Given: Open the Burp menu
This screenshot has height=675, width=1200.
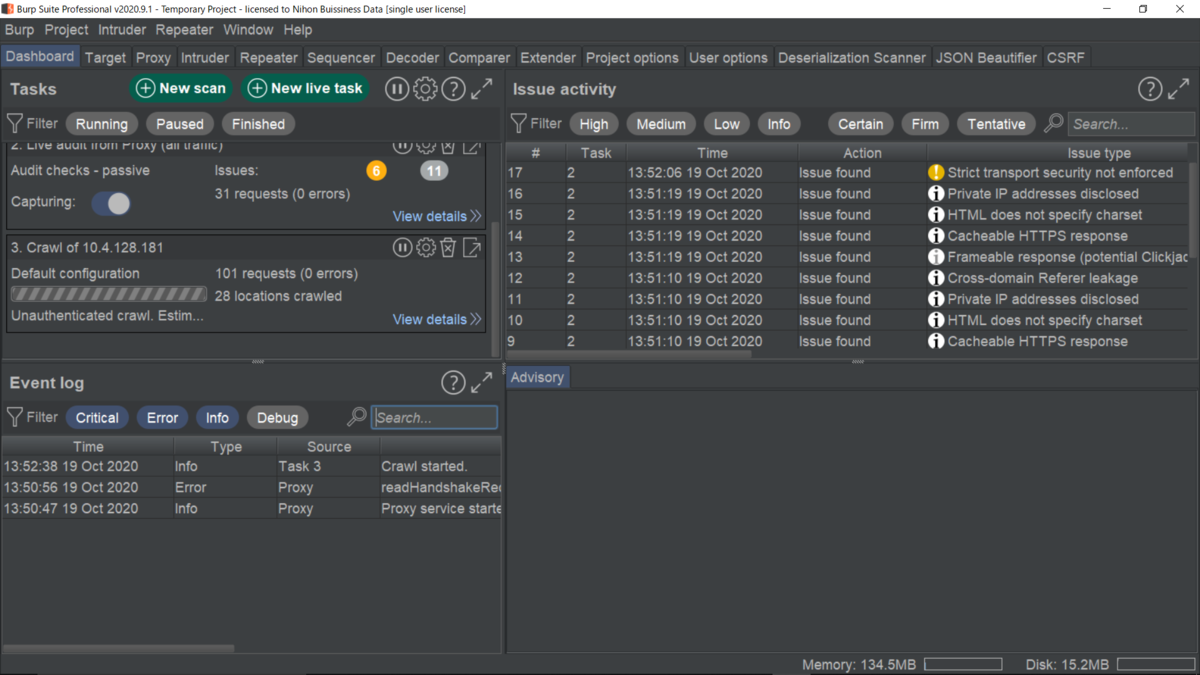Looking at the screenshot, I should (x=19, y=30).
